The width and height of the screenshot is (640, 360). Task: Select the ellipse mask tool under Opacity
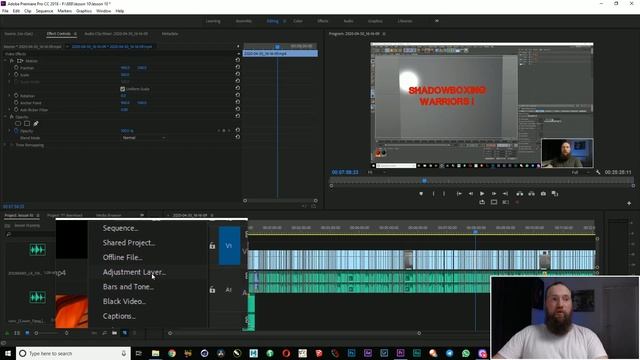[x=18, y=123]
